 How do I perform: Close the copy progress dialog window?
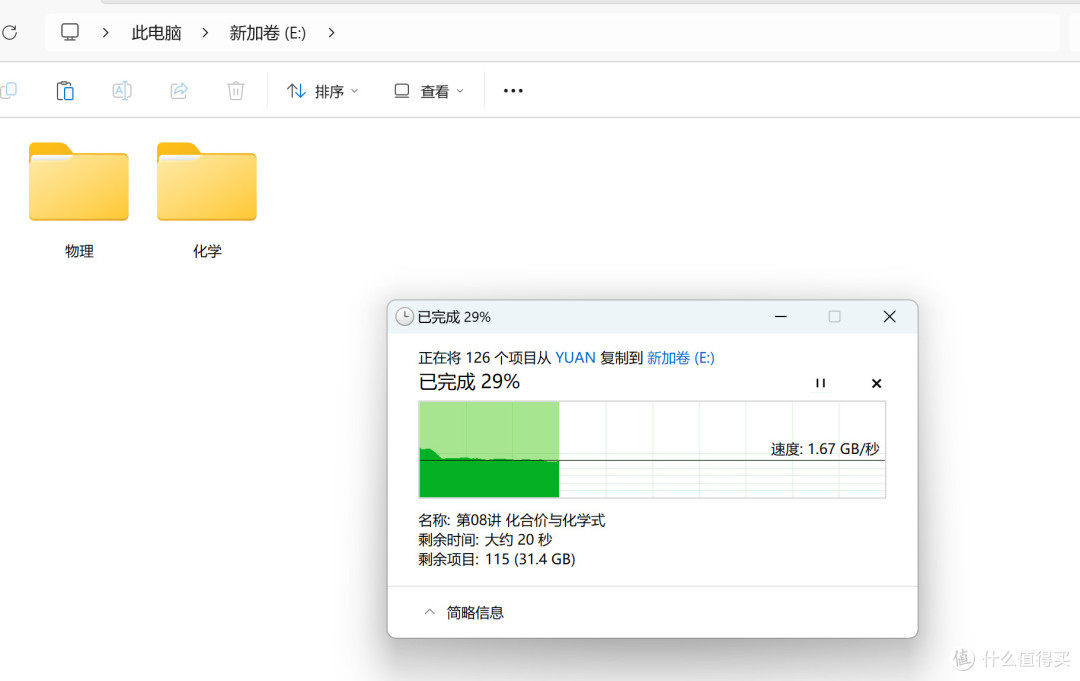(889, 317)
